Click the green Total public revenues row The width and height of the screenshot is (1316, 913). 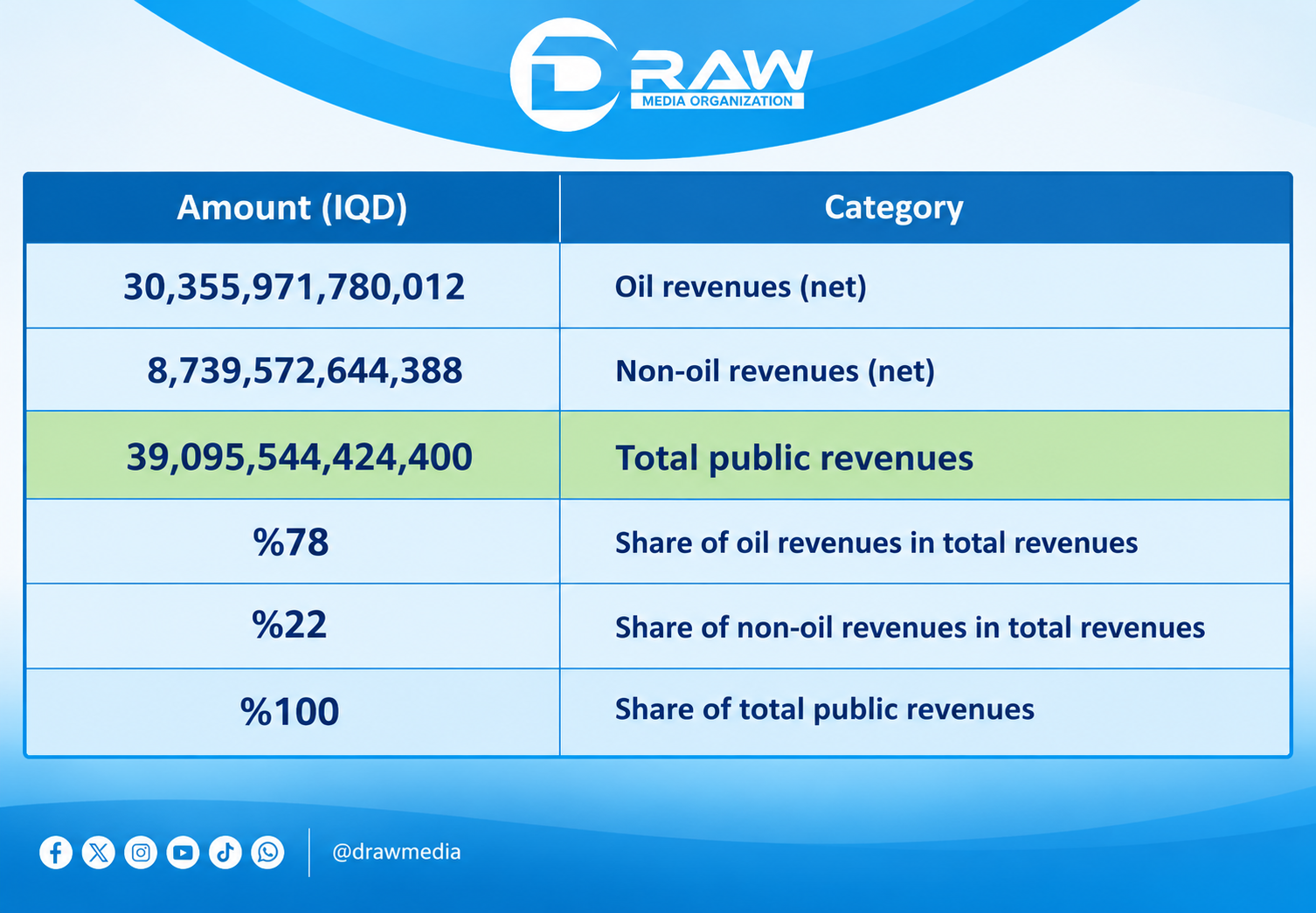[x=658, y=456]
